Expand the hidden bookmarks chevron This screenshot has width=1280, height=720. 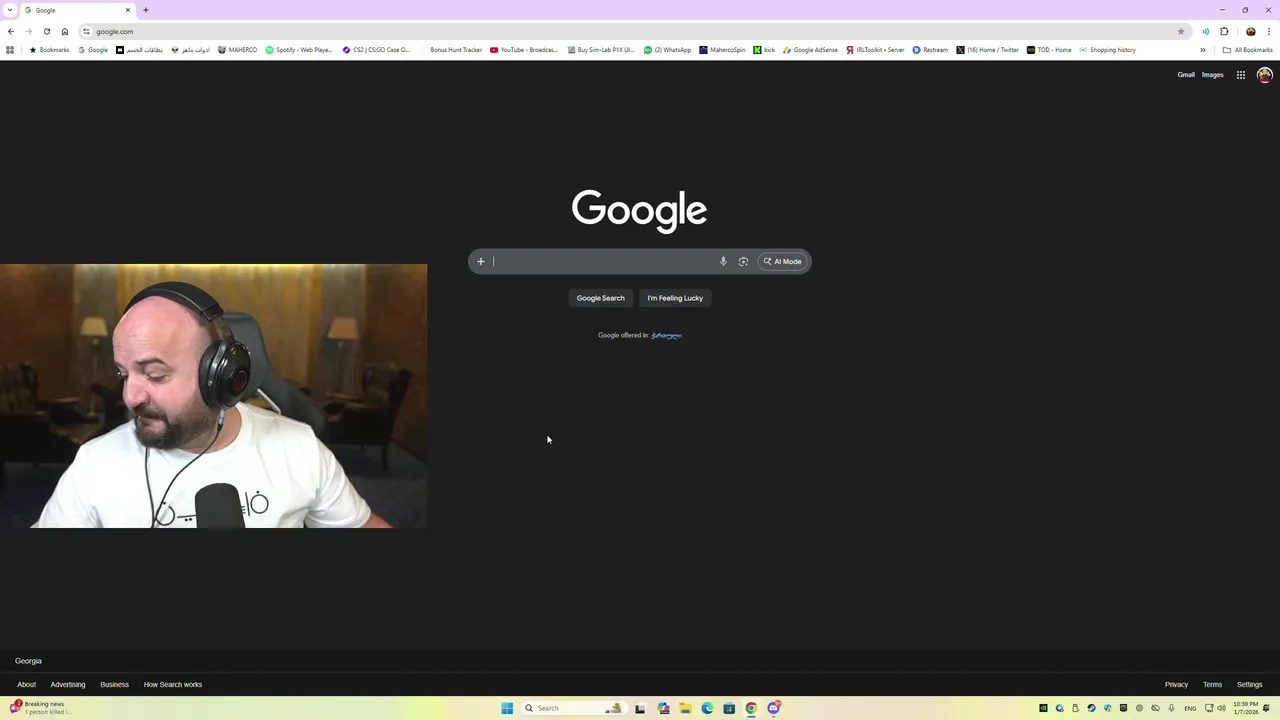tap(1203, 50)
